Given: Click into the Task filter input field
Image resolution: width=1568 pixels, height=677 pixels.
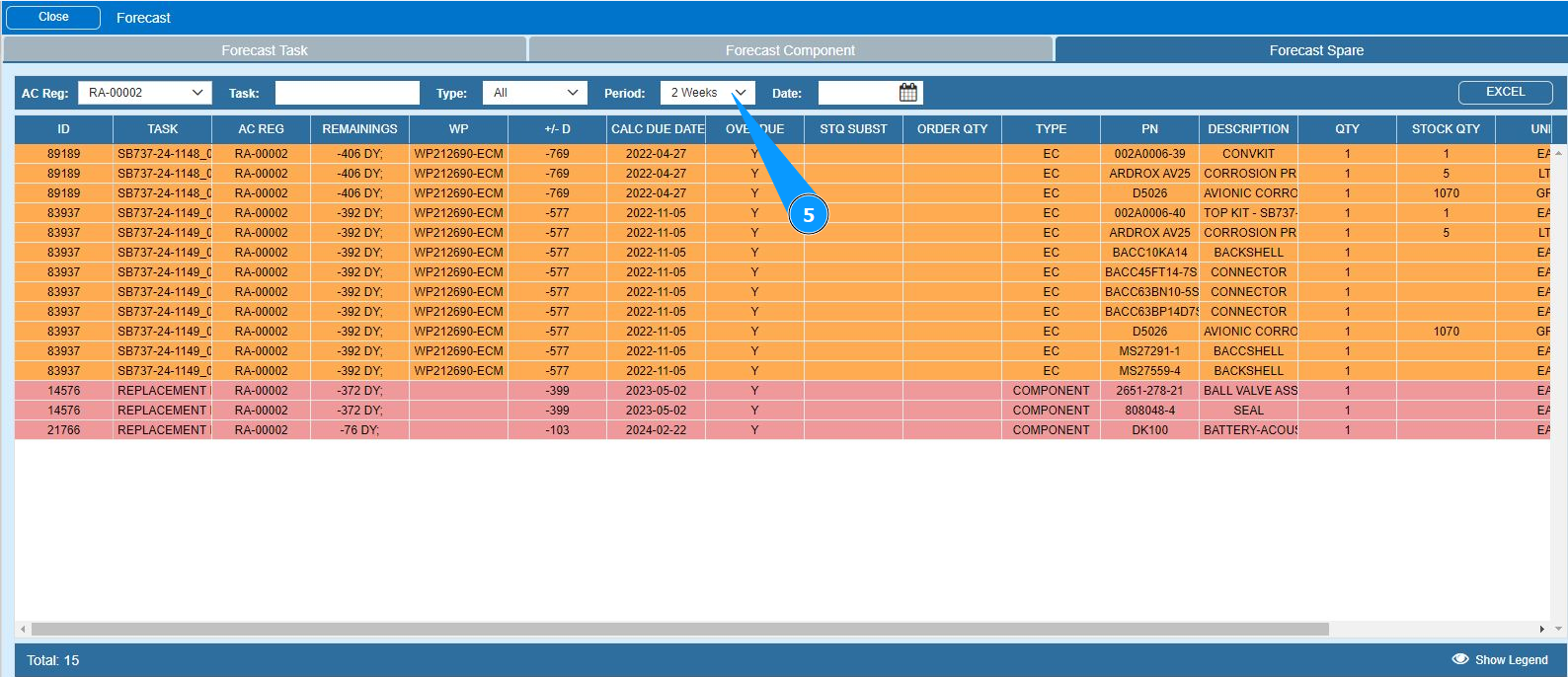Looking at the screenshot, I should pyautogui.click(x=347, y=93).
